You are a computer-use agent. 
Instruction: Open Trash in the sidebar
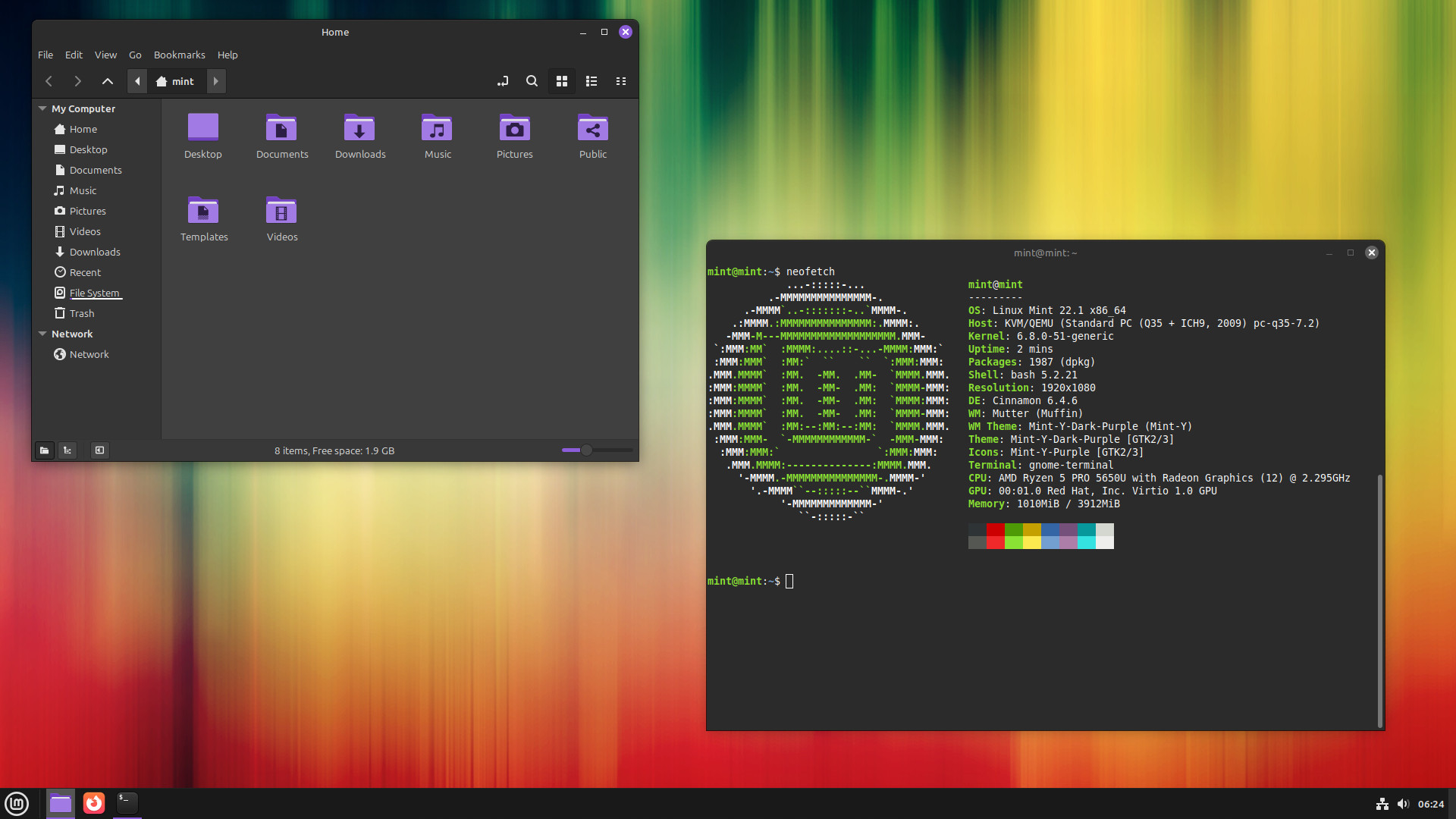pyautogui.click(x=81, y=313)
